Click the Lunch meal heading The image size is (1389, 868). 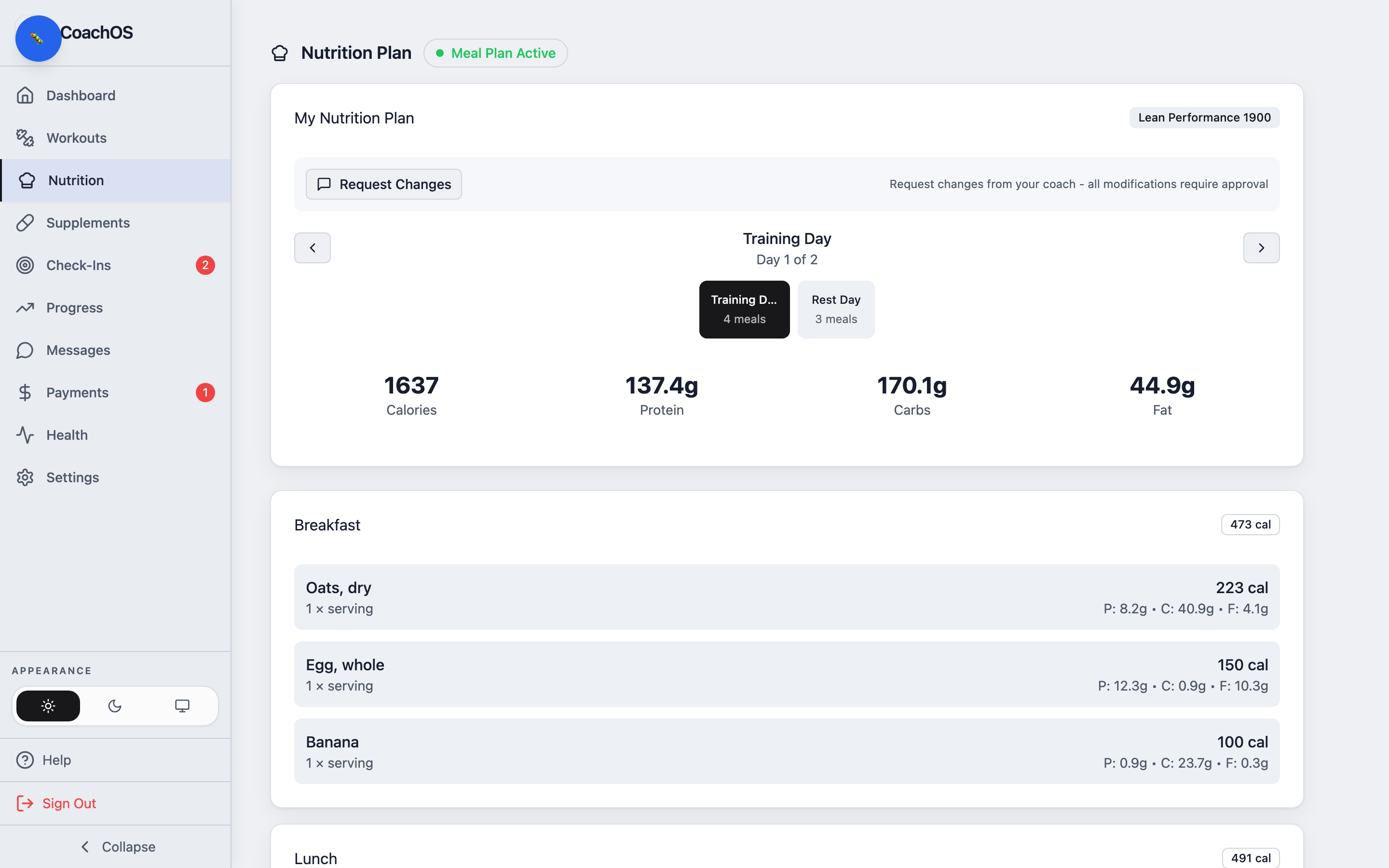pos(316,859)
